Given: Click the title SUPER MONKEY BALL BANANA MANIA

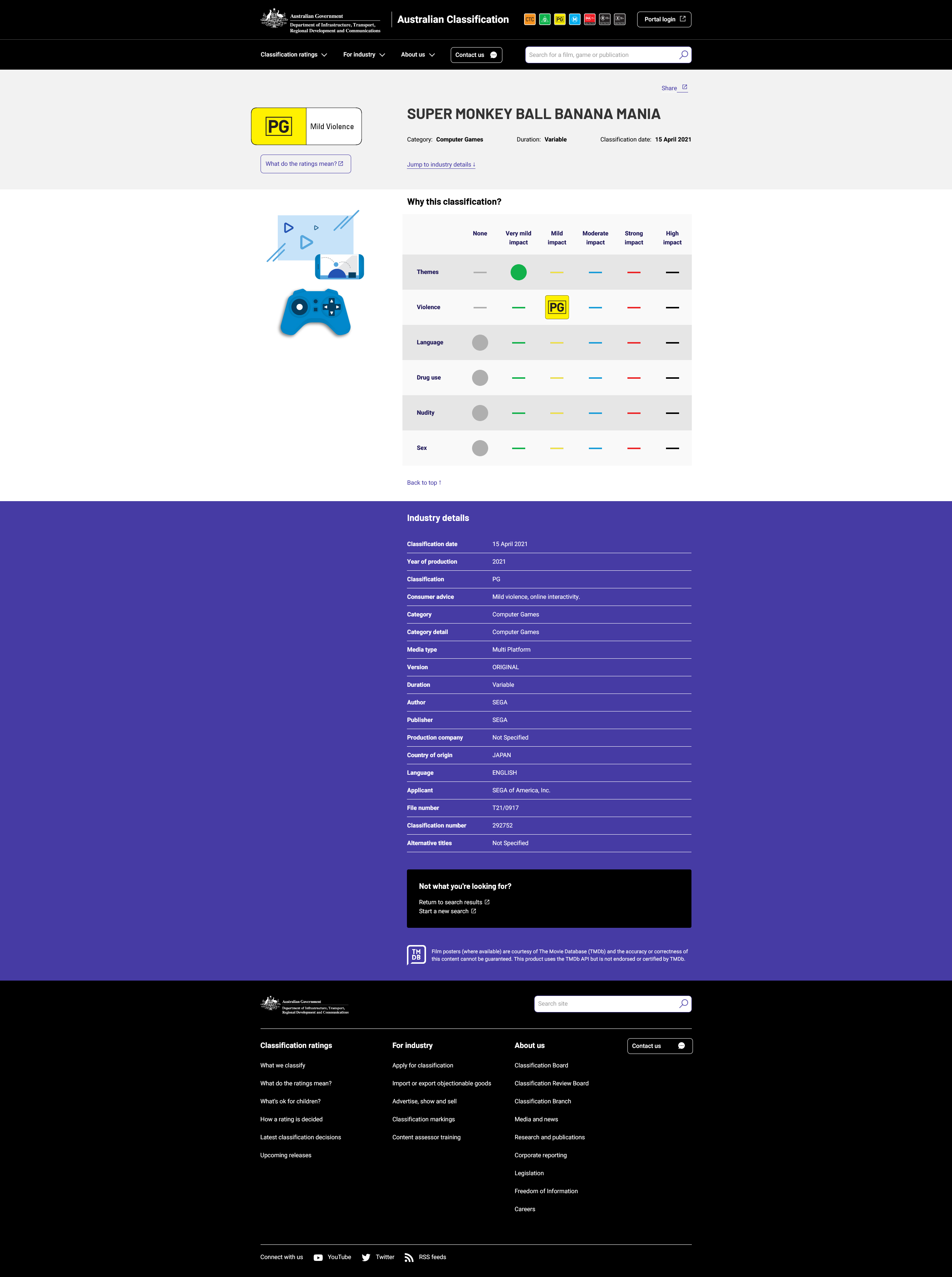Looking at the screenshot, I should point(533,114).
